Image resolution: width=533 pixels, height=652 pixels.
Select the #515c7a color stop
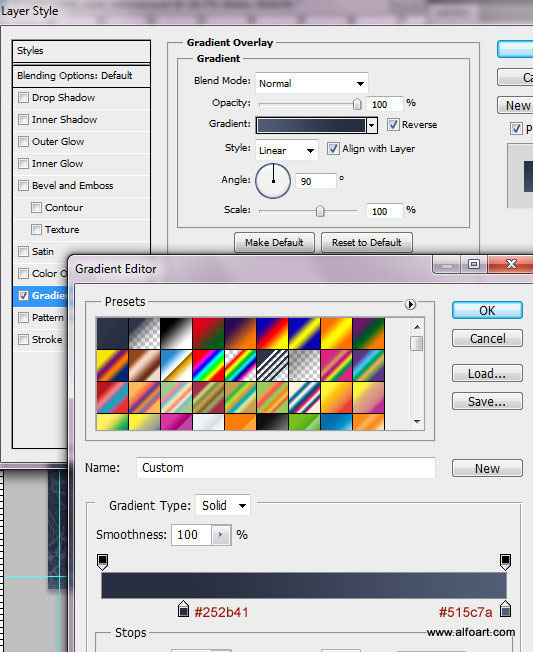point(505,609)
